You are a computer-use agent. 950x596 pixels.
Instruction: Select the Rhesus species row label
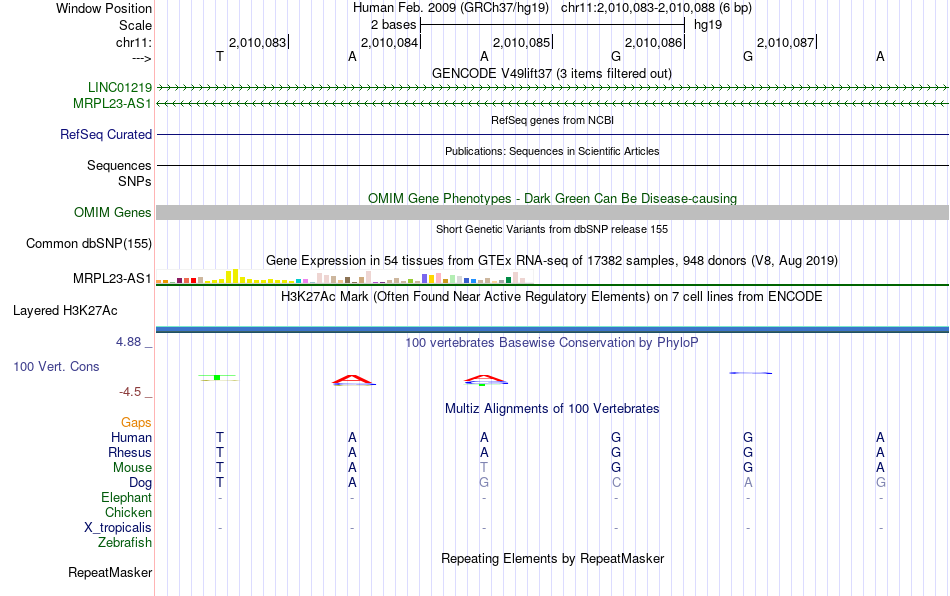(130, 452)
